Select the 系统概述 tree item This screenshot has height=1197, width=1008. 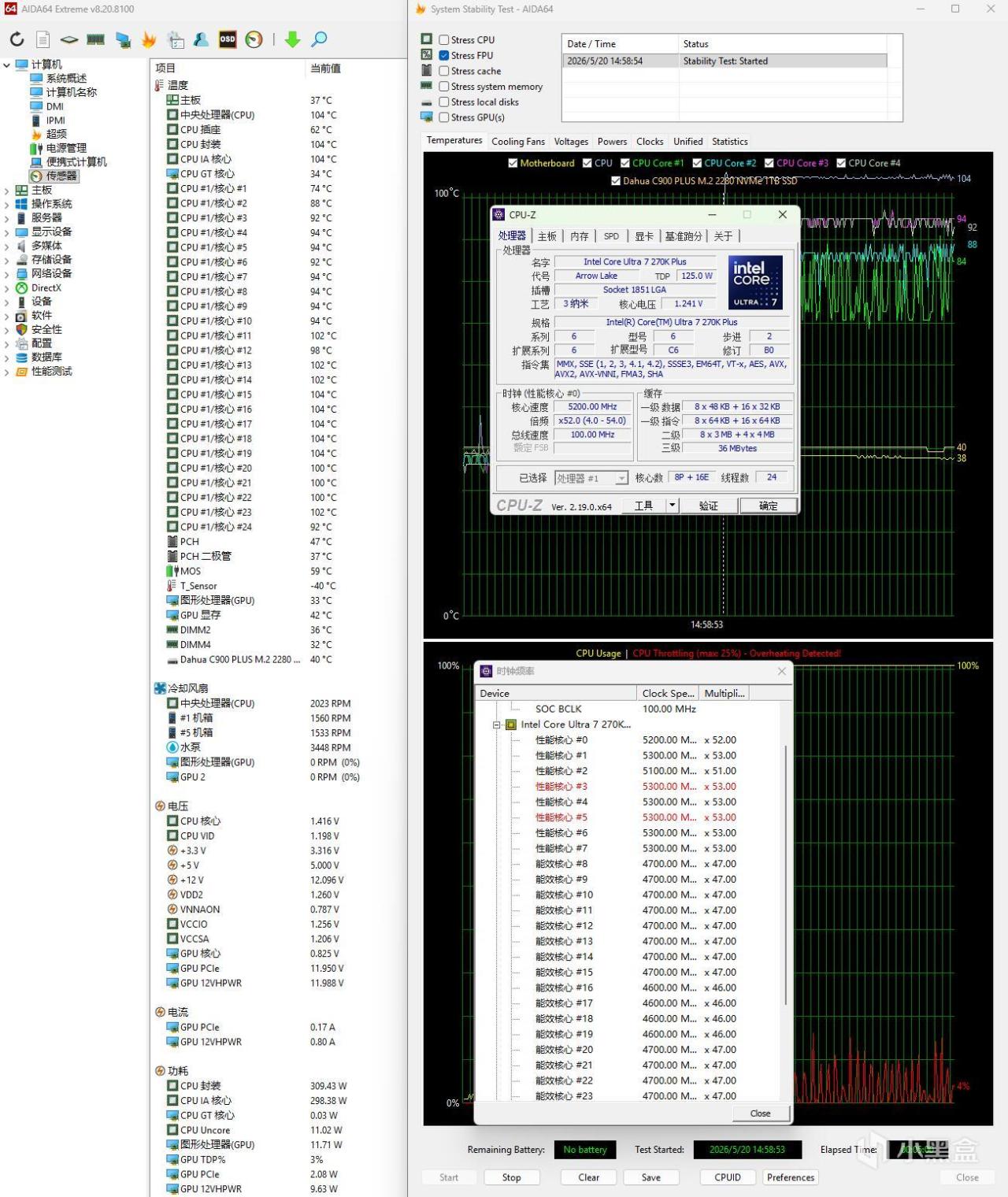pyautogui.click(x=66, y=78)
